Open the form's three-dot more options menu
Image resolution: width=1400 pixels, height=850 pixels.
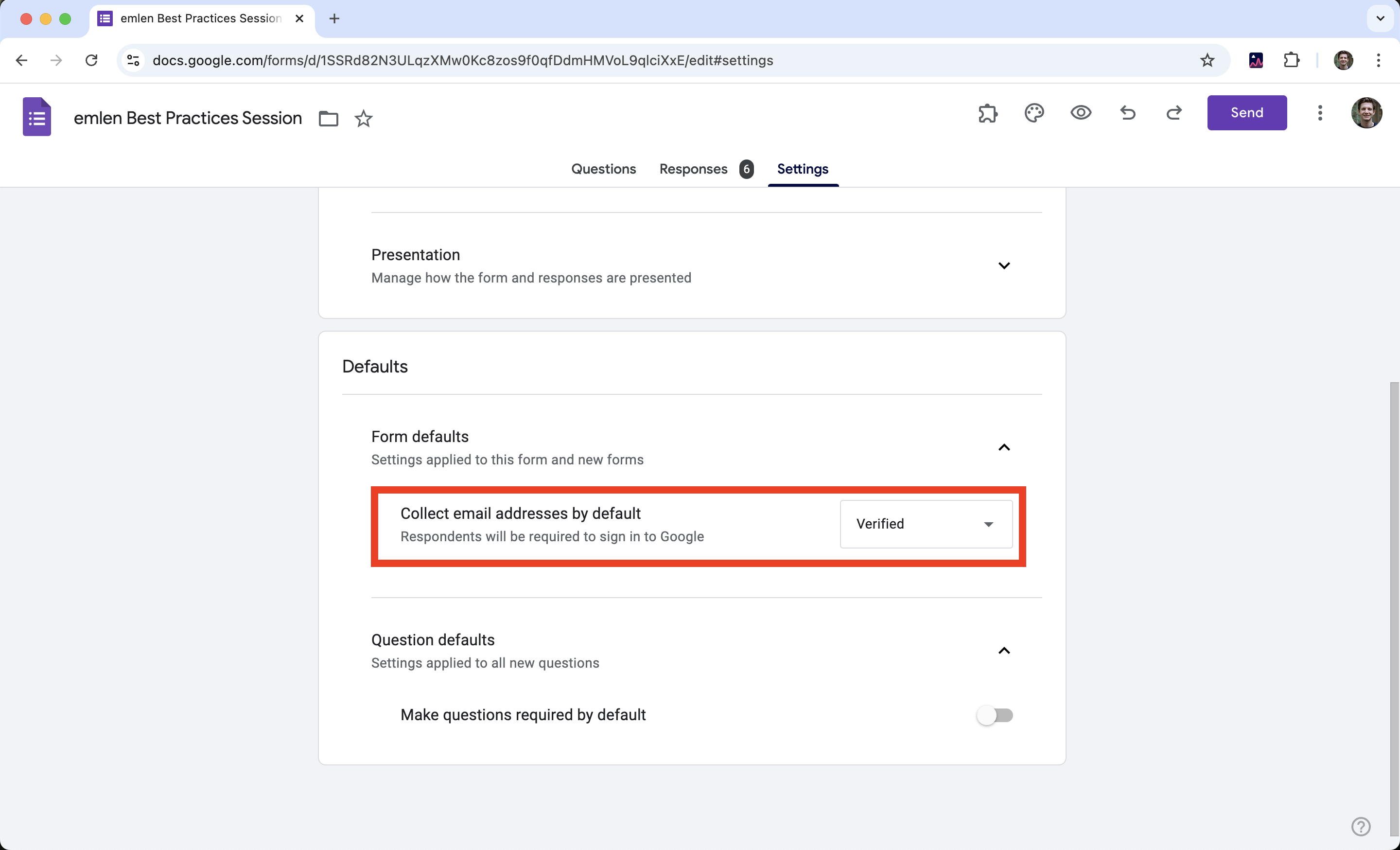(1320, 113)
